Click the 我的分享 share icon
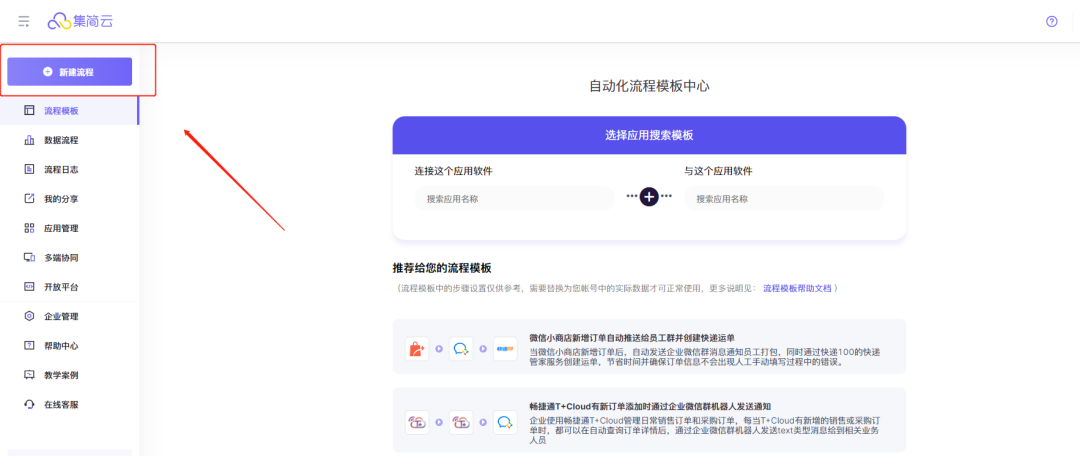Screen dimensions: 1080x456 pos(29,198)
